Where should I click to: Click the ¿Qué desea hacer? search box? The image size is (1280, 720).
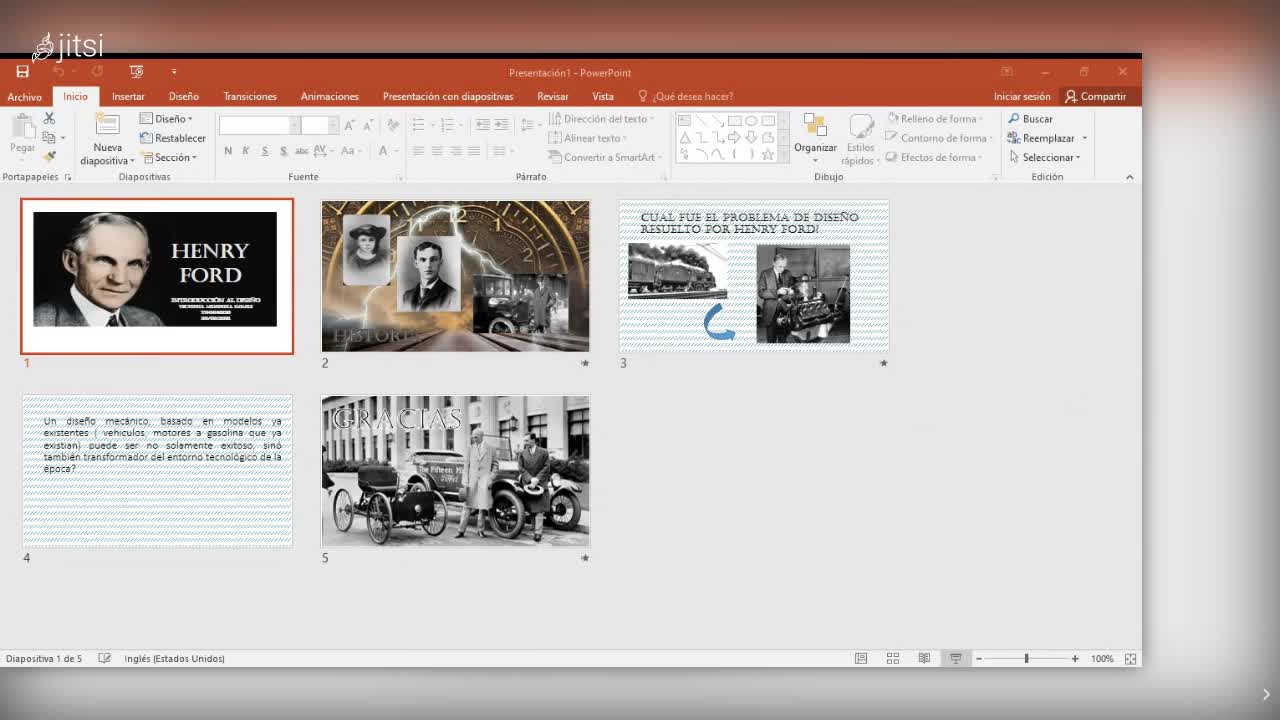686,96
